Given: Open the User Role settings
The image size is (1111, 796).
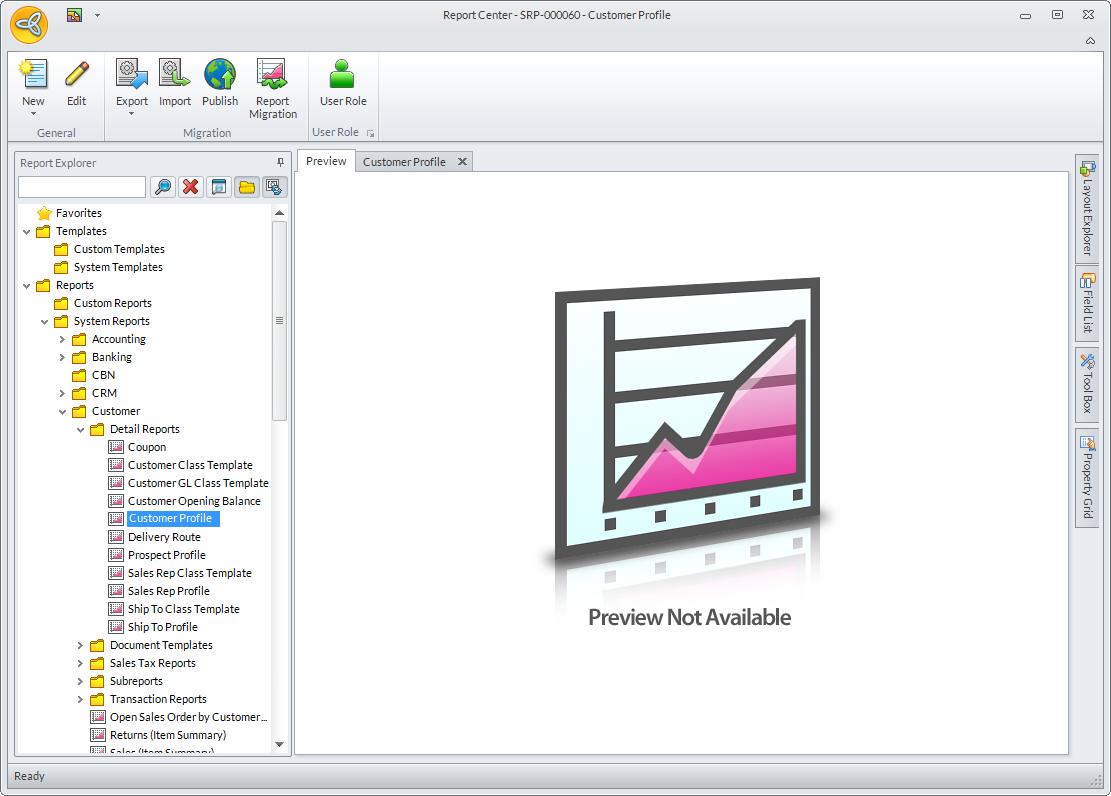Looking at the screenshot, I should pyautogui.click(x=343, y=76).
